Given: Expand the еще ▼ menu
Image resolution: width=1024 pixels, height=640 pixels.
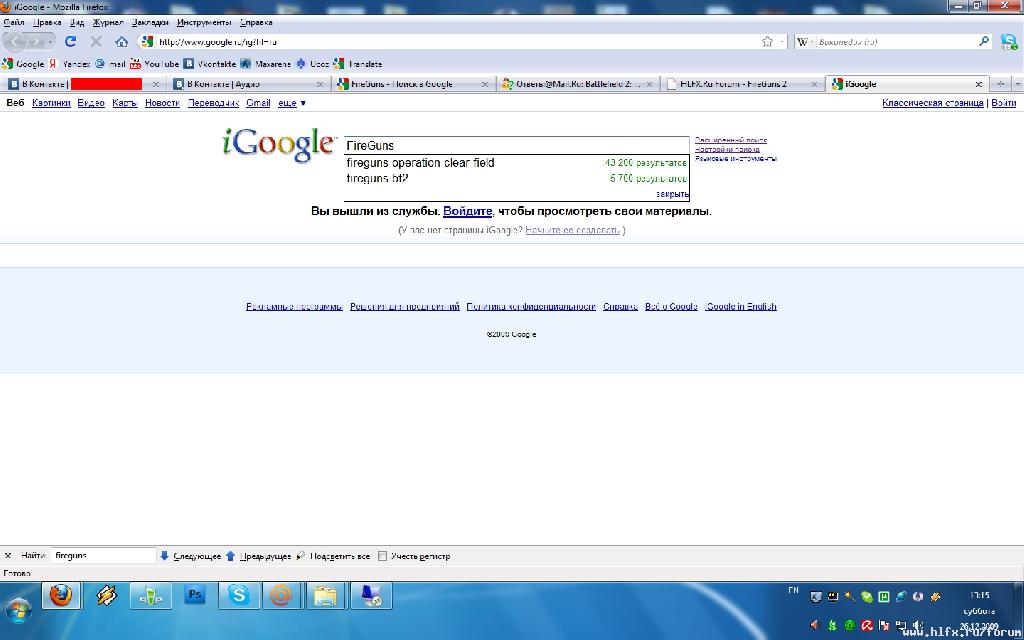Looking at the screenshot, I should 292,103.
